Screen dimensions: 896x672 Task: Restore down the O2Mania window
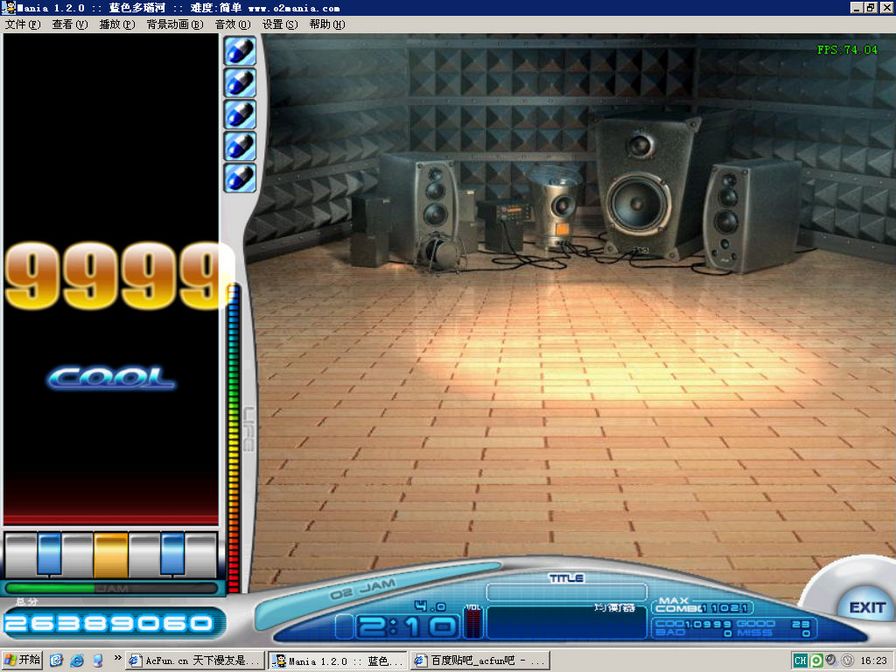pyautogui.click(x=870, y=8)
